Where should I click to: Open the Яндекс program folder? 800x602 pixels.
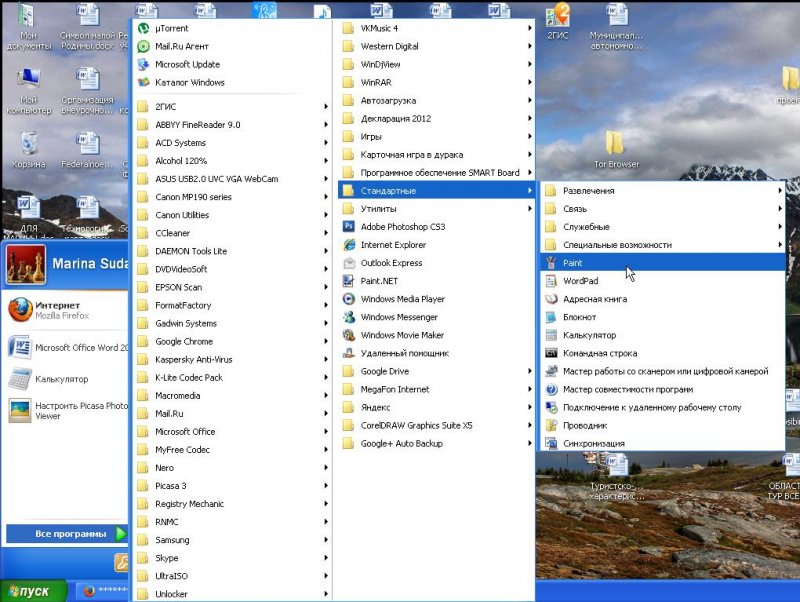click(x=436, y=407)
